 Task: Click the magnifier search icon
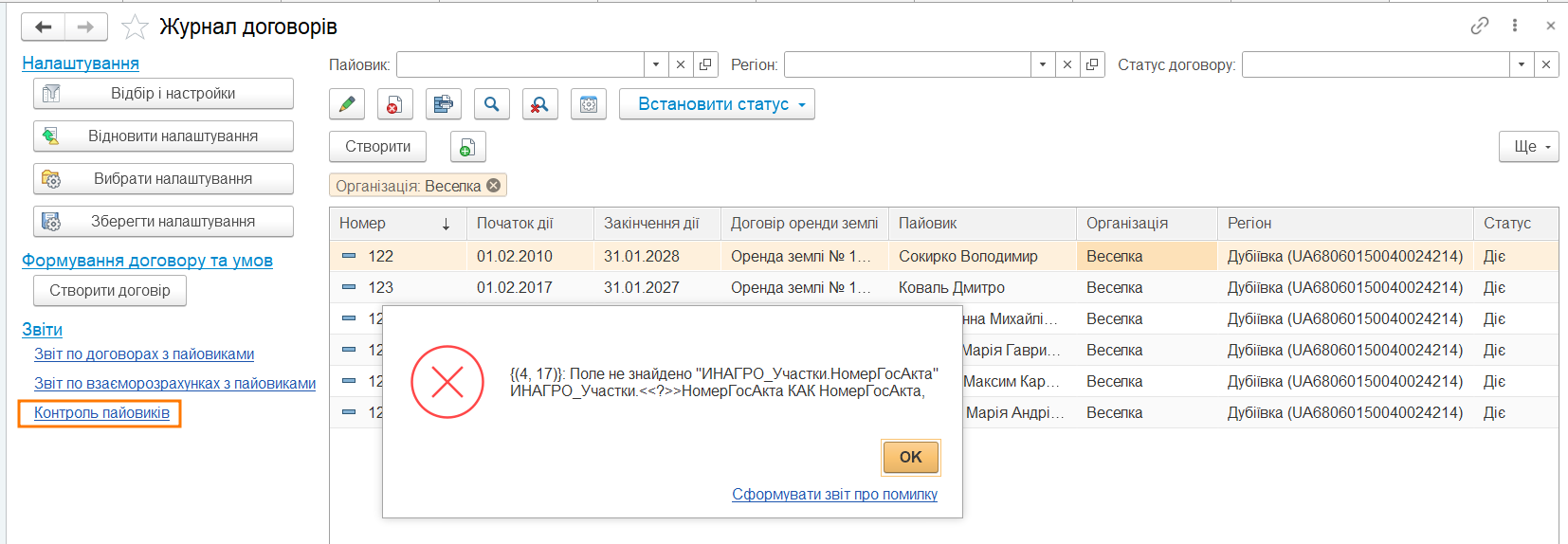click(x=491, y=104)
